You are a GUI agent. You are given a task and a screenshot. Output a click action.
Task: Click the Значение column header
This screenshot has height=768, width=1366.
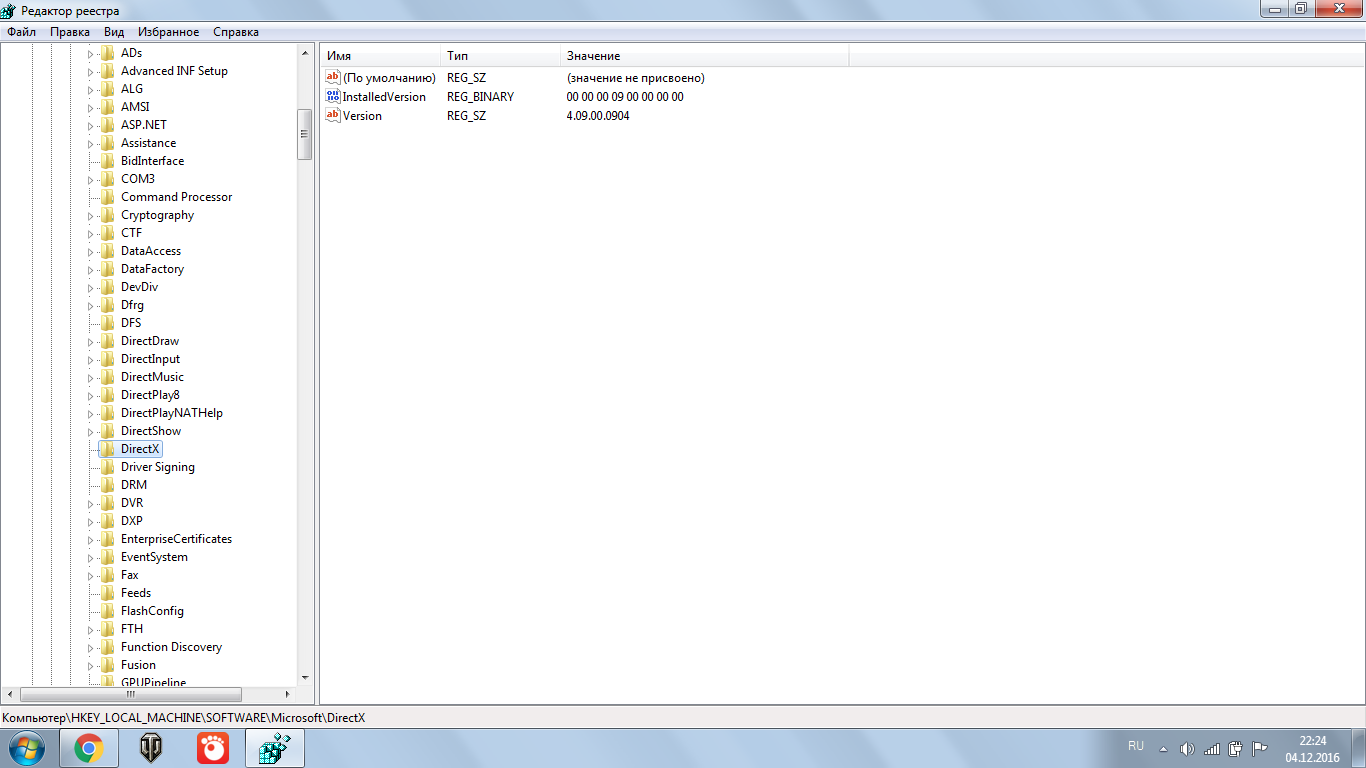tap(593, 56)
